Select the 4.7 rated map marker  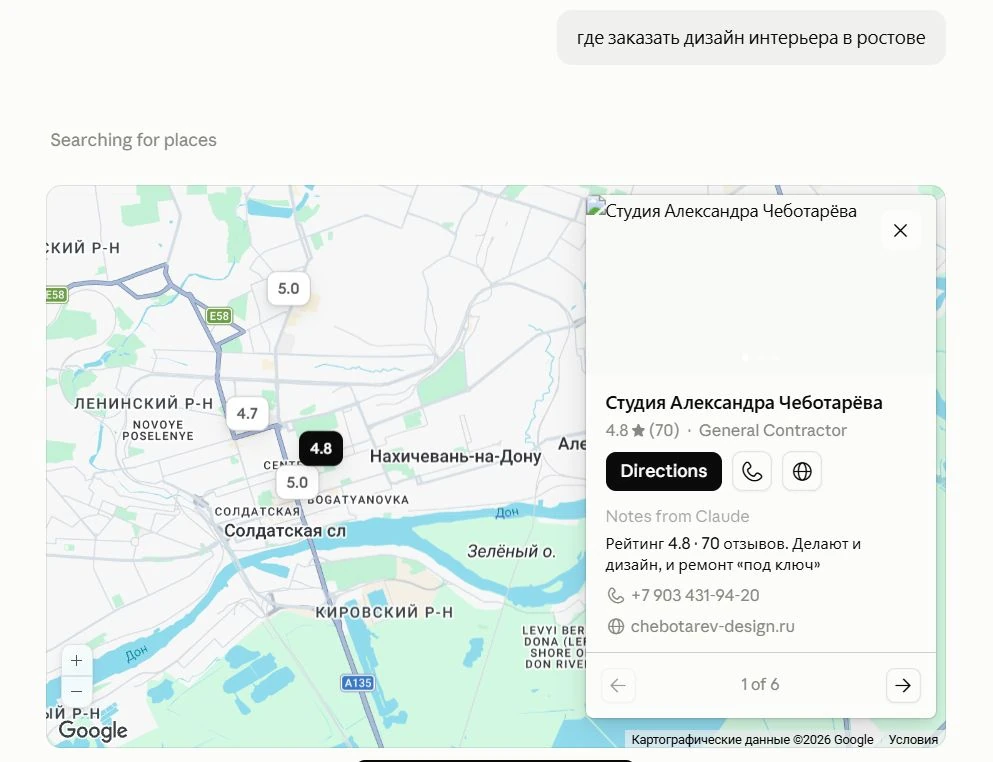(x=247, y=414)
